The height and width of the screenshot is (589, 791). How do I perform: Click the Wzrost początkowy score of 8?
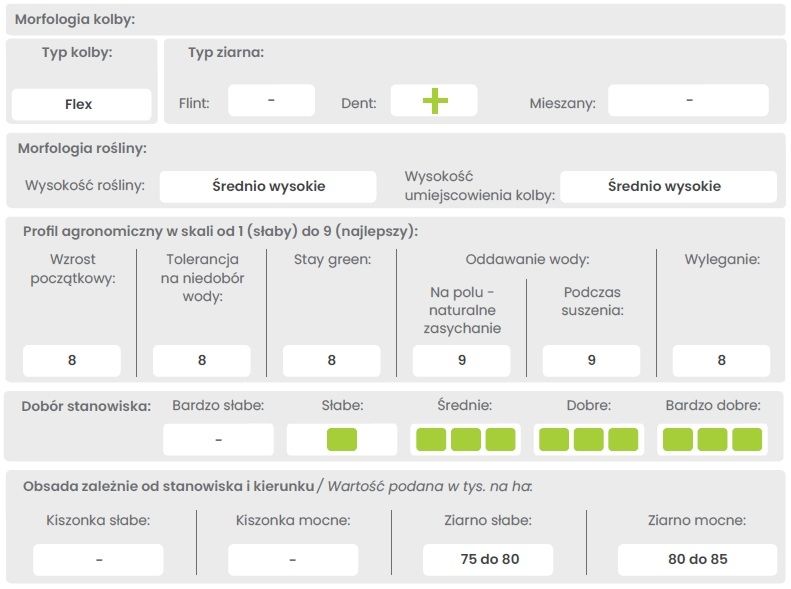coord(72,361)
